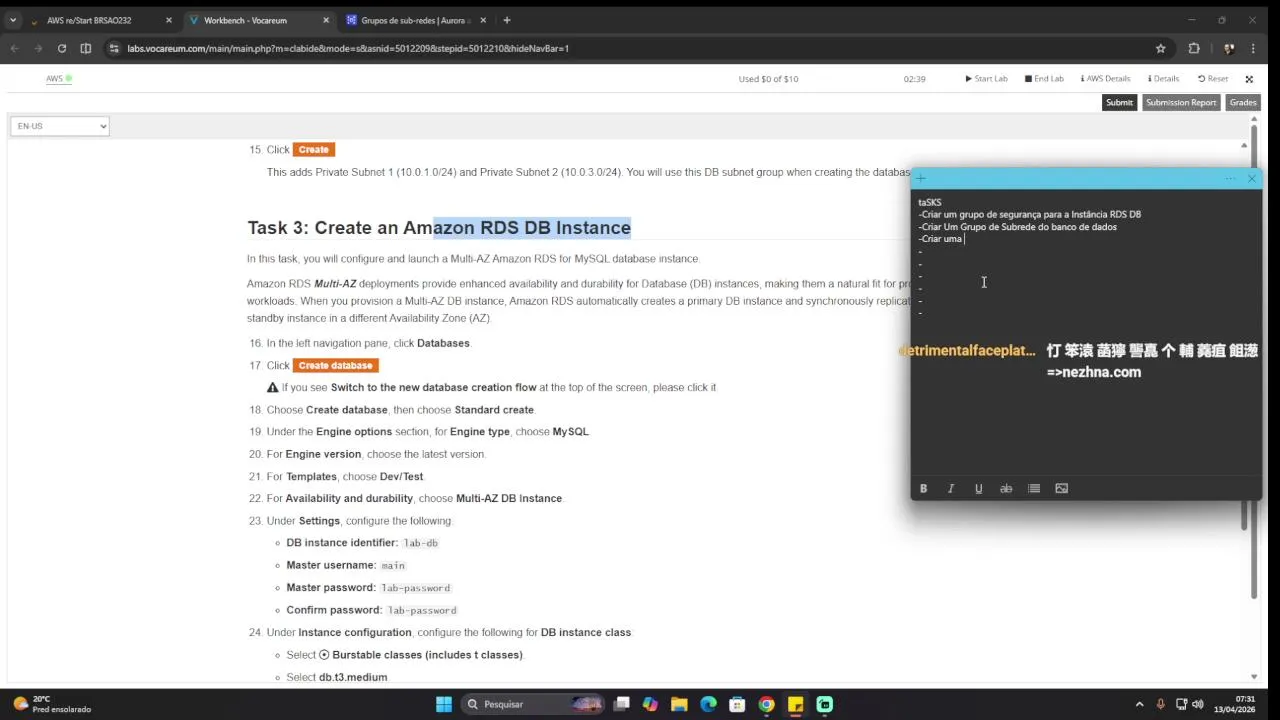1280x720 pixels.
Task: Close the Workbench - Vocareum tab
Action: 326,20
